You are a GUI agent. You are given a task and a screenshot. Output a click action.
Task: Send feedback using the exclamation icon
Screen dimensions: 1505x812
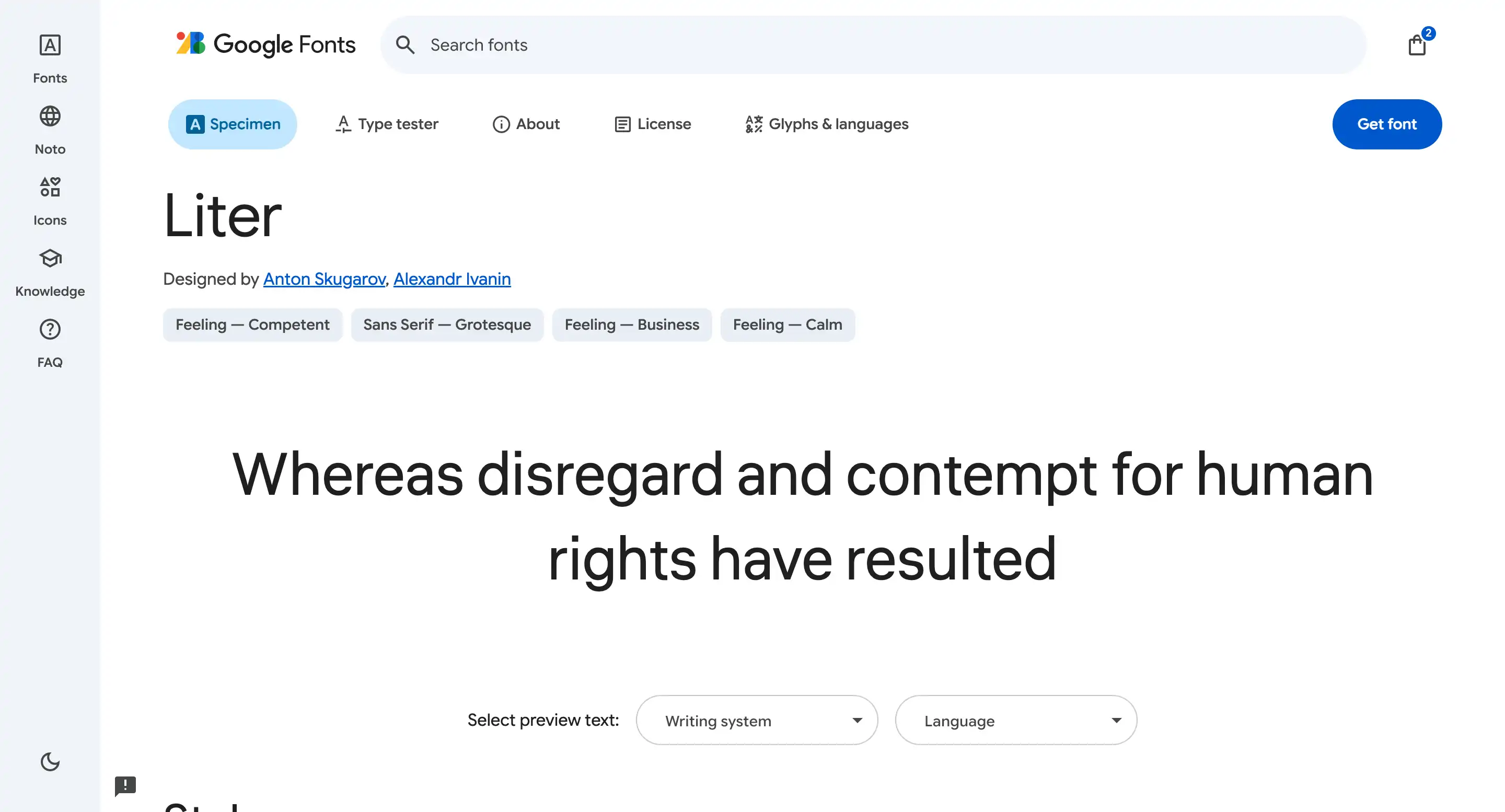[125, 786]
